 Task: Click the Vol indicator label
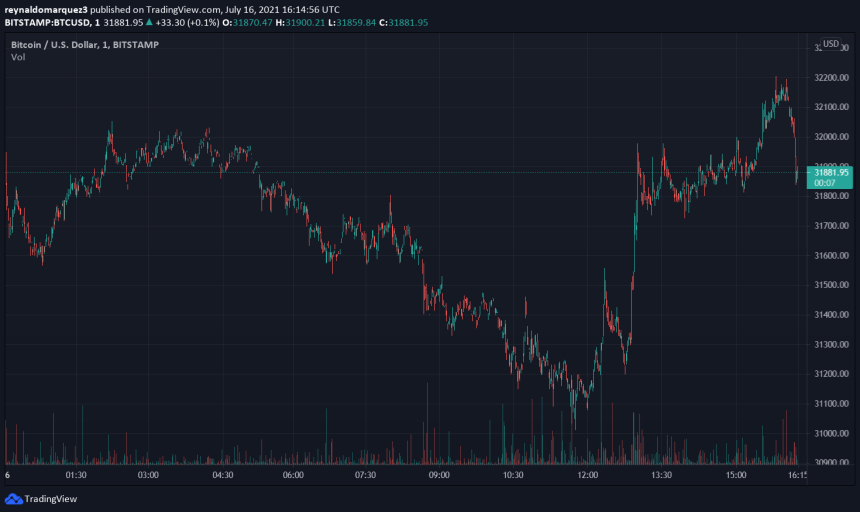tap(18, 57)
